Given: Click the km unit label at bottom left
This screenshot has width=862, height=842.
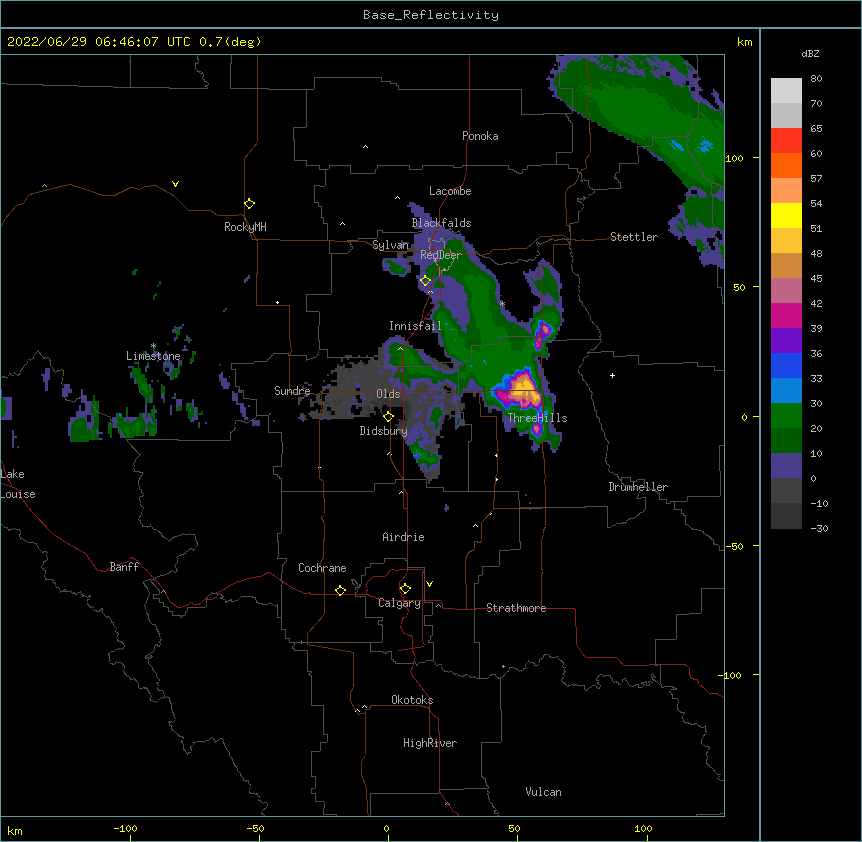Looking at the screenshot, I should click(15, 831).
